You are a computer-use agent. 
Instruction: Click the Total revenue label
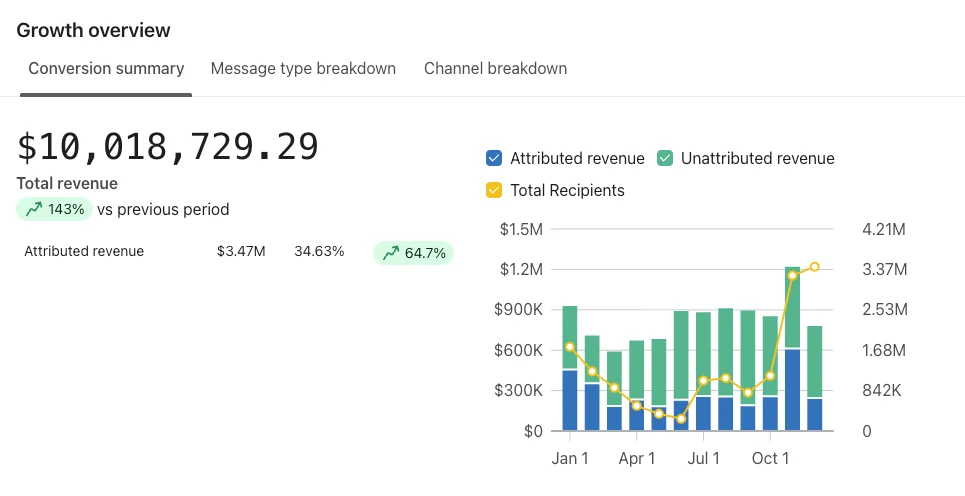67,183
